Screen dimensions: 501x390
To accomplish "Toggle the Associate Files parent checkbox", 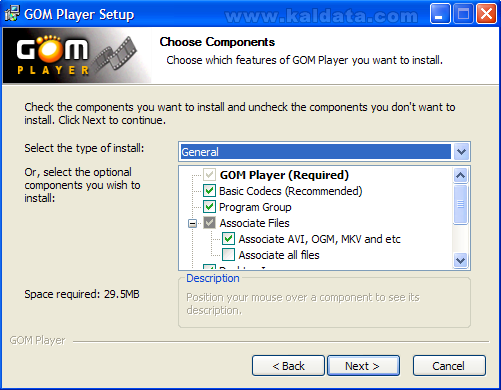I will pyautogui.click(x=209, y=223).
